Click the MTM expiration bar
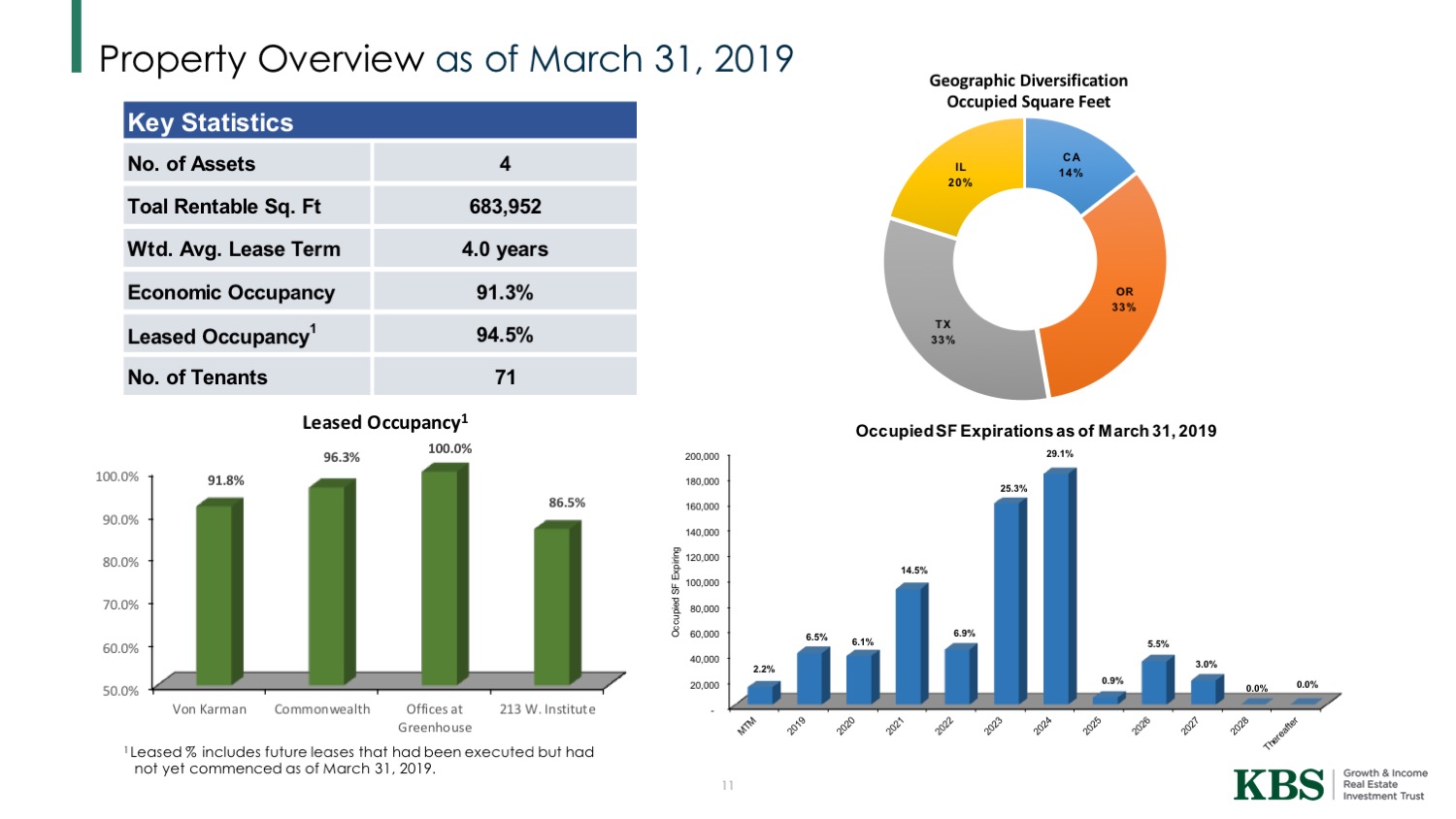The image size is (1456, 819). pyautogui.click(x=764, y=693)
